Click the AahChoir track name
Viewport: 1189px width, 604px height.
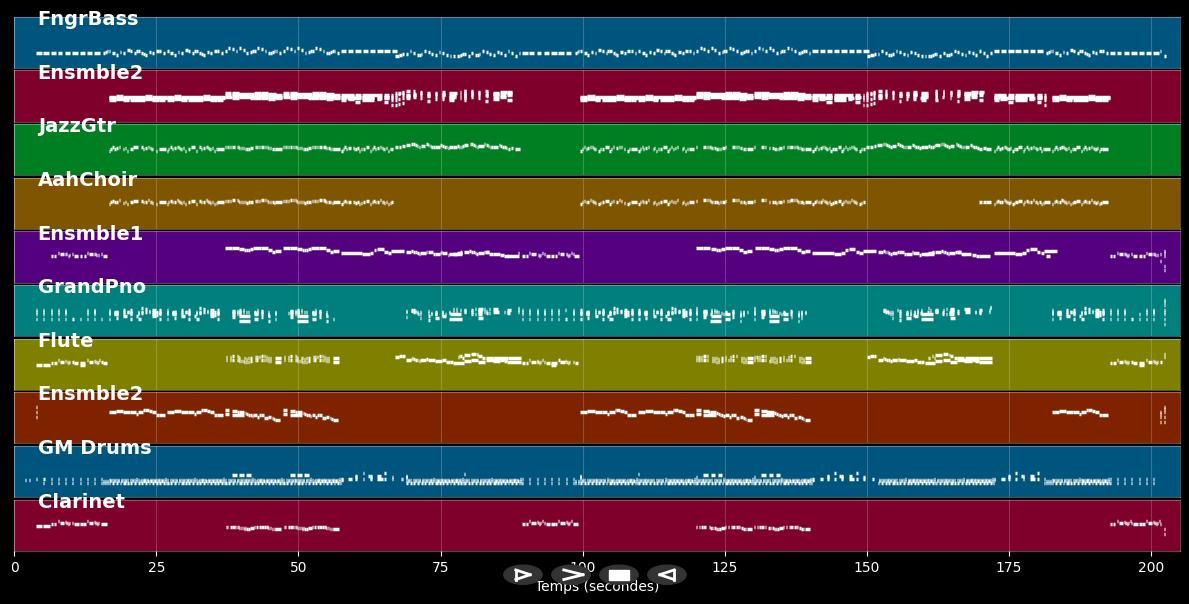pyautogui.click(x=87, y=180)
